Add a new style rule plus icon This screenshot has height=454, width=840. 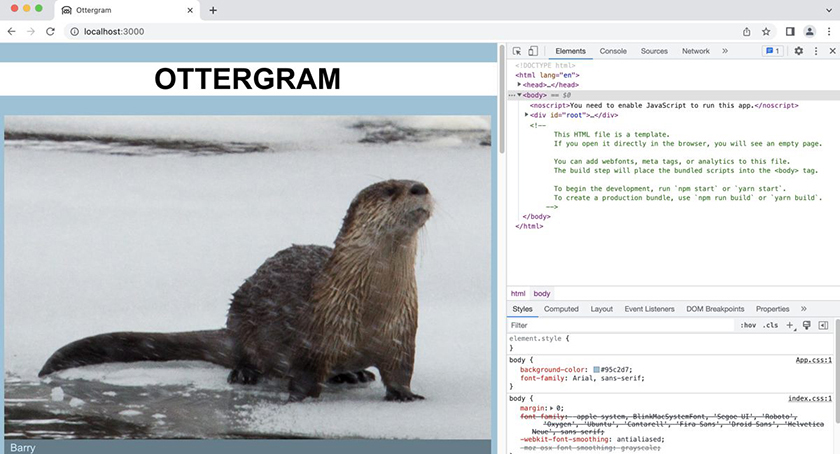click(790, 325)
